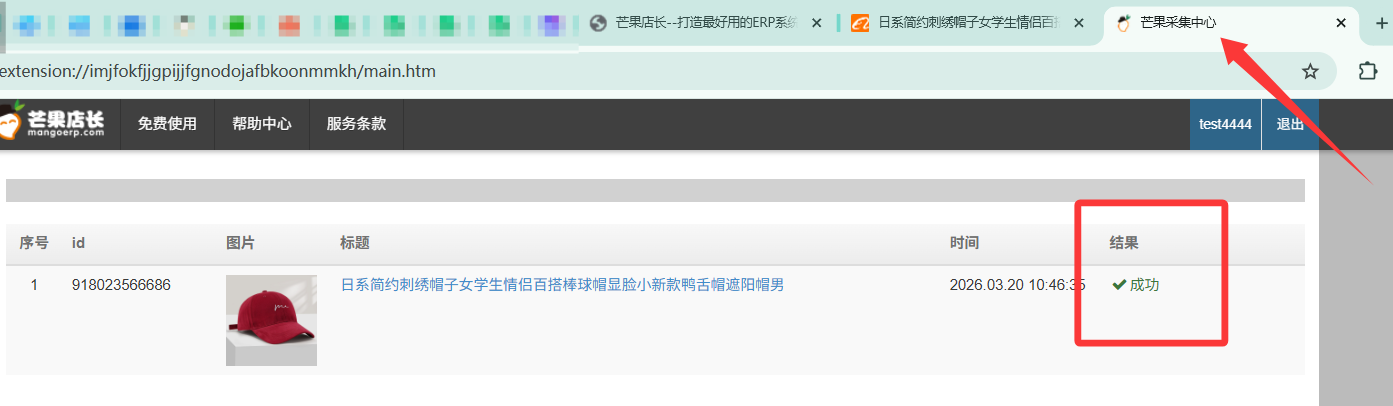Close the 日系简约刺绣帽子 tab
The width and height of the screenshot is (1393, 406).
(x=1079, y=23)
